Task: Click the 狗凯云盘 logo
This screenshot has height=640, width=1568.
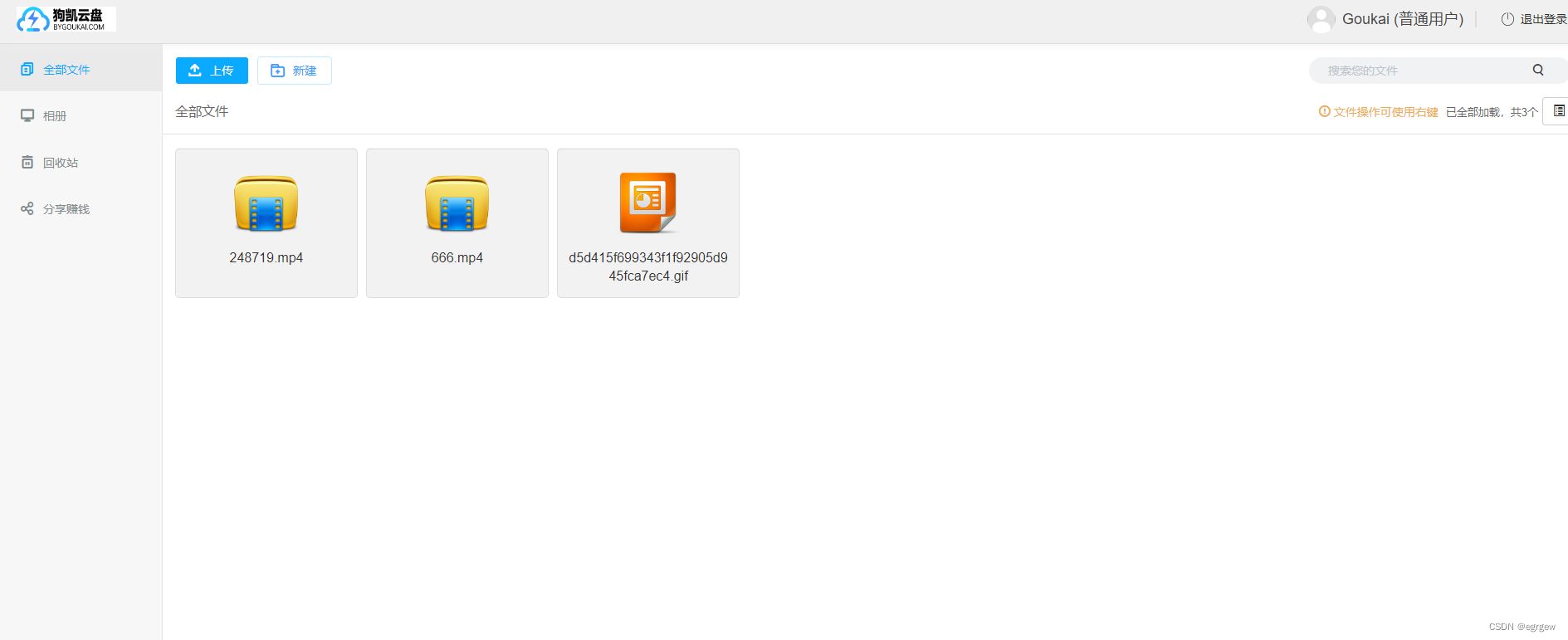Action: (x=66, y=19)
